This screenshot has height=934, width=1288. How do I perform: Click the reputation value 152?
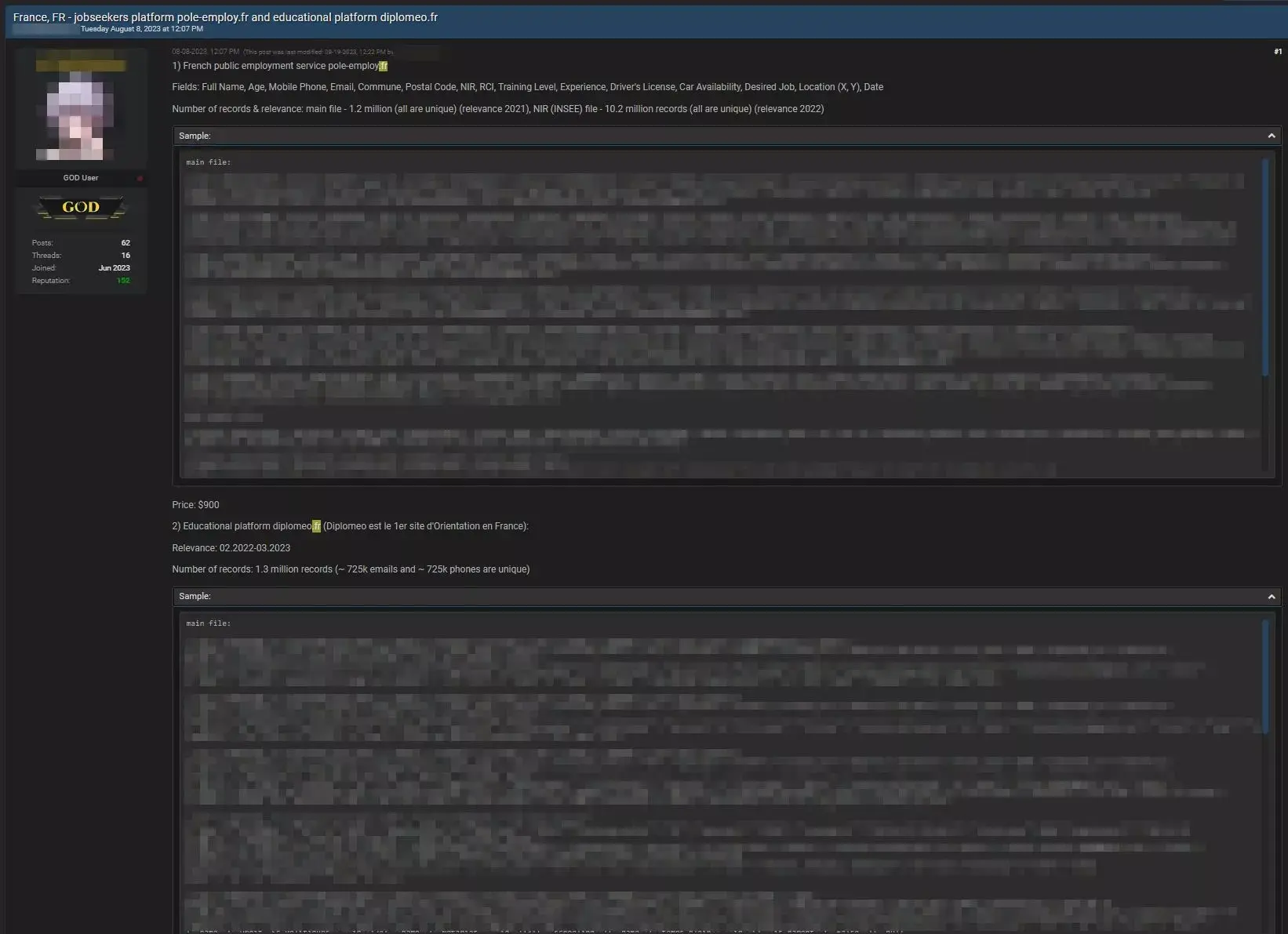click(x=123, y=281)
